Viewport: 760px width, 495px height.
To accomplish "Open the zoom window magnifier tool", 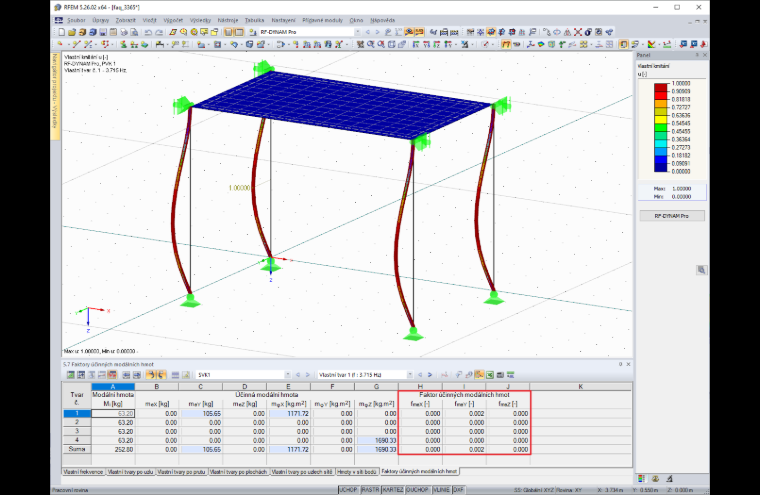I will pos(370,44).
